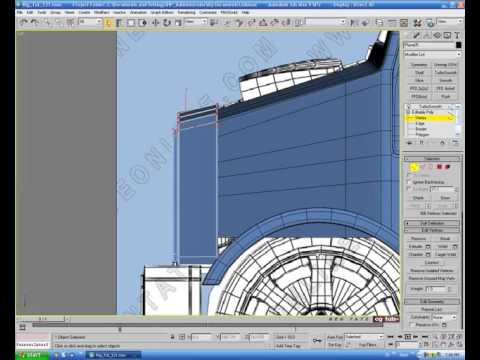
Task: Click the Remove Isolated Vertices button
Action: [432, 271]
